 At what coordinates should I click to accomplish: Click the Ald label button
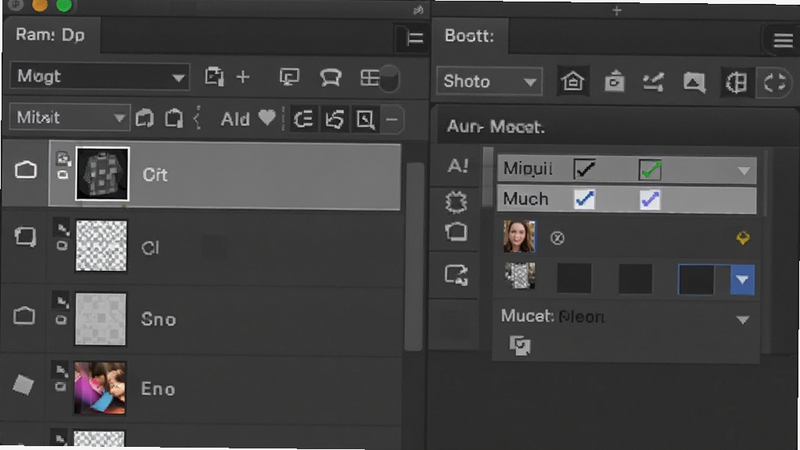(235, 119)
